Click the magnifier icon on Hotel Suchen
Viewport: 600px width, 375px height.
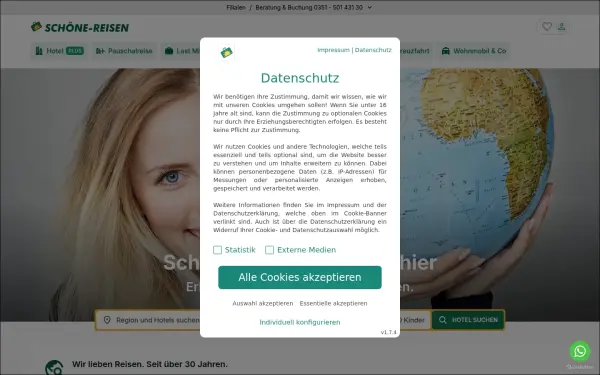443,320
